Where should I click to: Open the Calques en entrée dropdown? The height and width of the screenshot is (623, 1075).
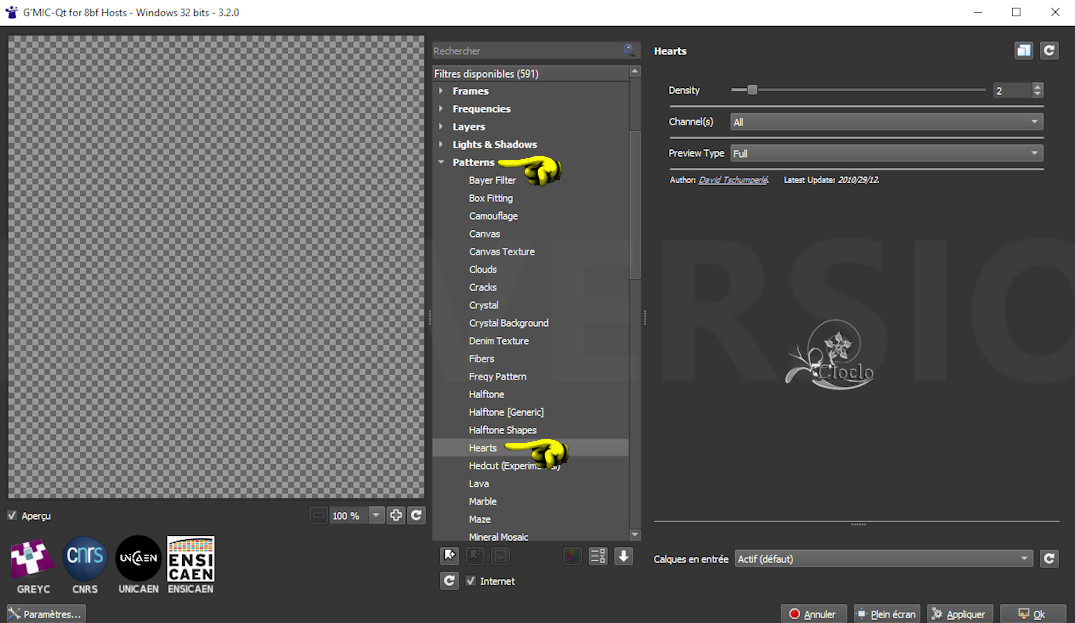[x=883, y=559]
